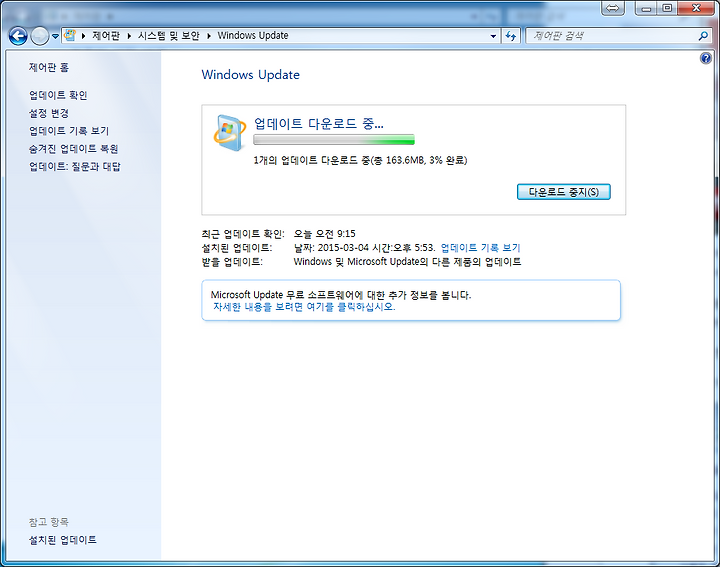720x567 pixels.
Task: Open the blue help question-mark icon
Action: point(705,58)
